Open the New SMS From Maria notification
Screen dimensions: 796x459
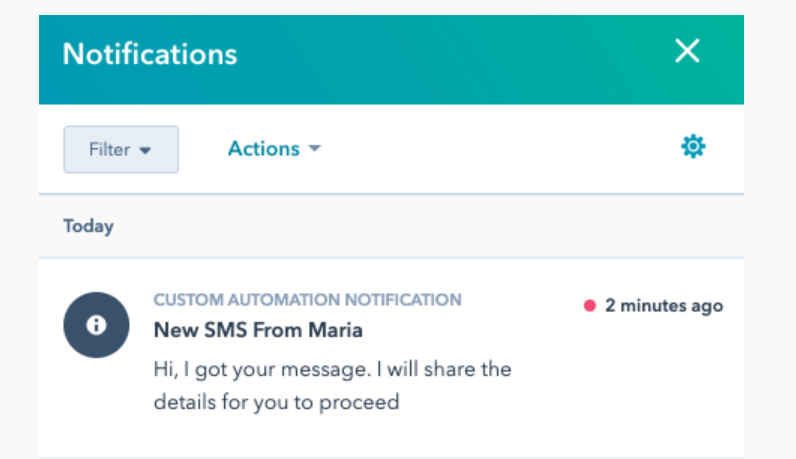pyautogui.click(x=258, y=330)
